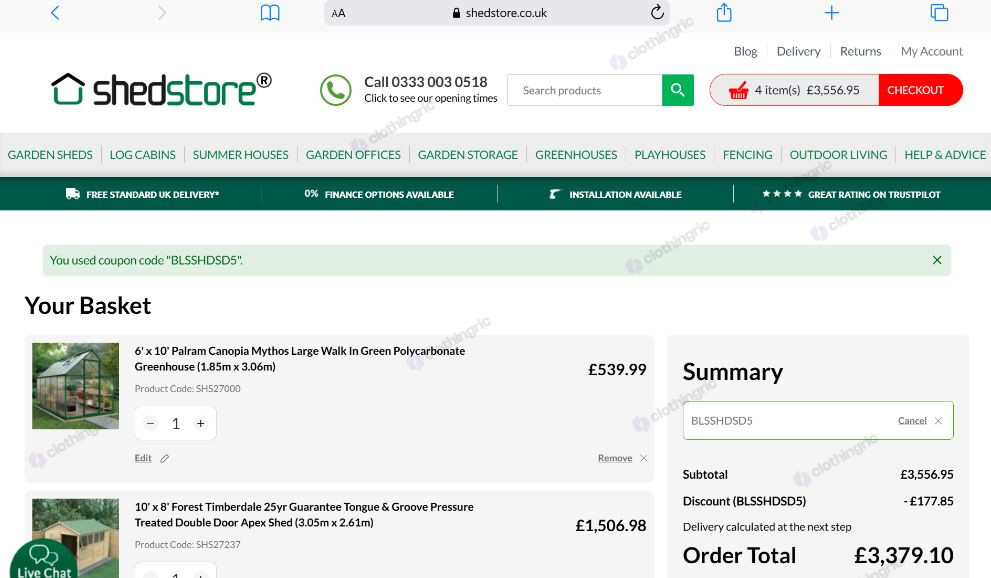Click to see opening times

click(430, 99)
